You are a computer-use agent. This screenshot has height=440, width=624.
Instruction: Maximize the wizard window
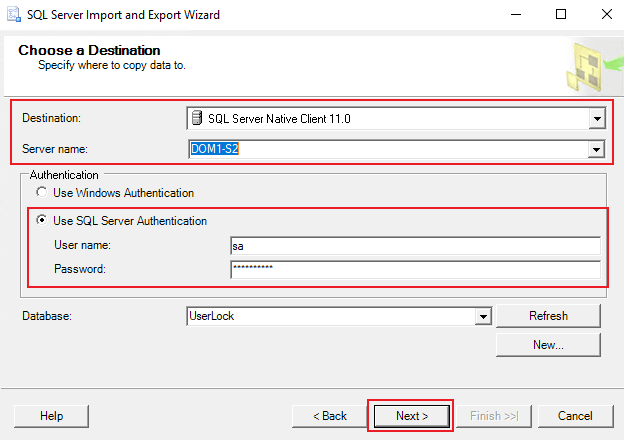point(561,15)
